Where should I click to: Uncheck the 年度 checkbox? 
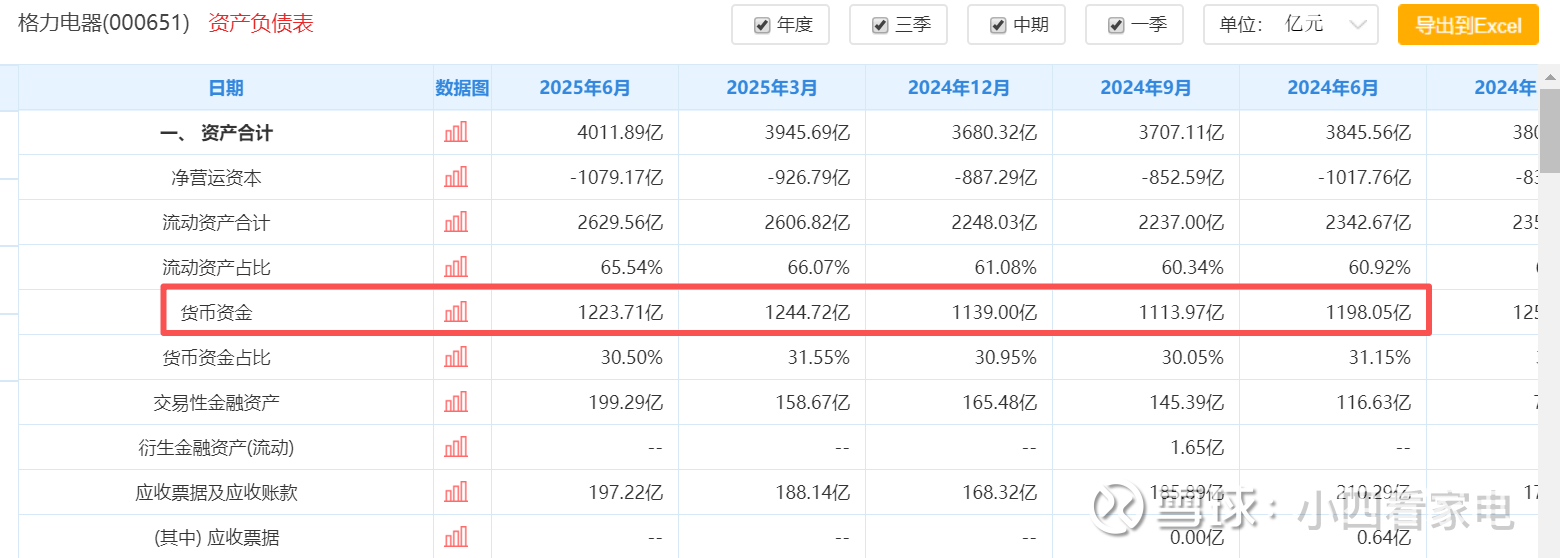762,25
